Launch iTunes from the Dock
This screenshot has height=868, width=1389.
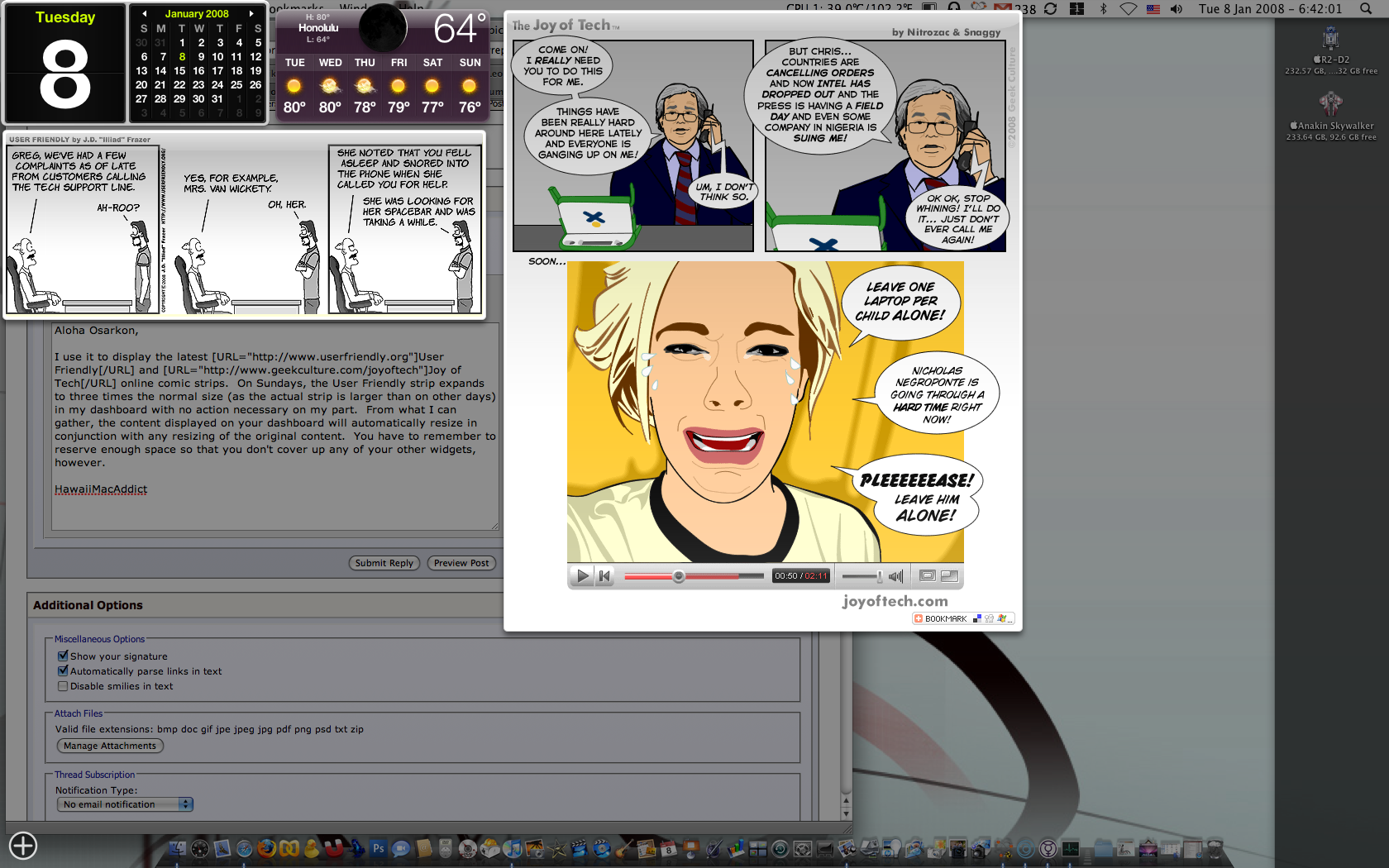513,849
